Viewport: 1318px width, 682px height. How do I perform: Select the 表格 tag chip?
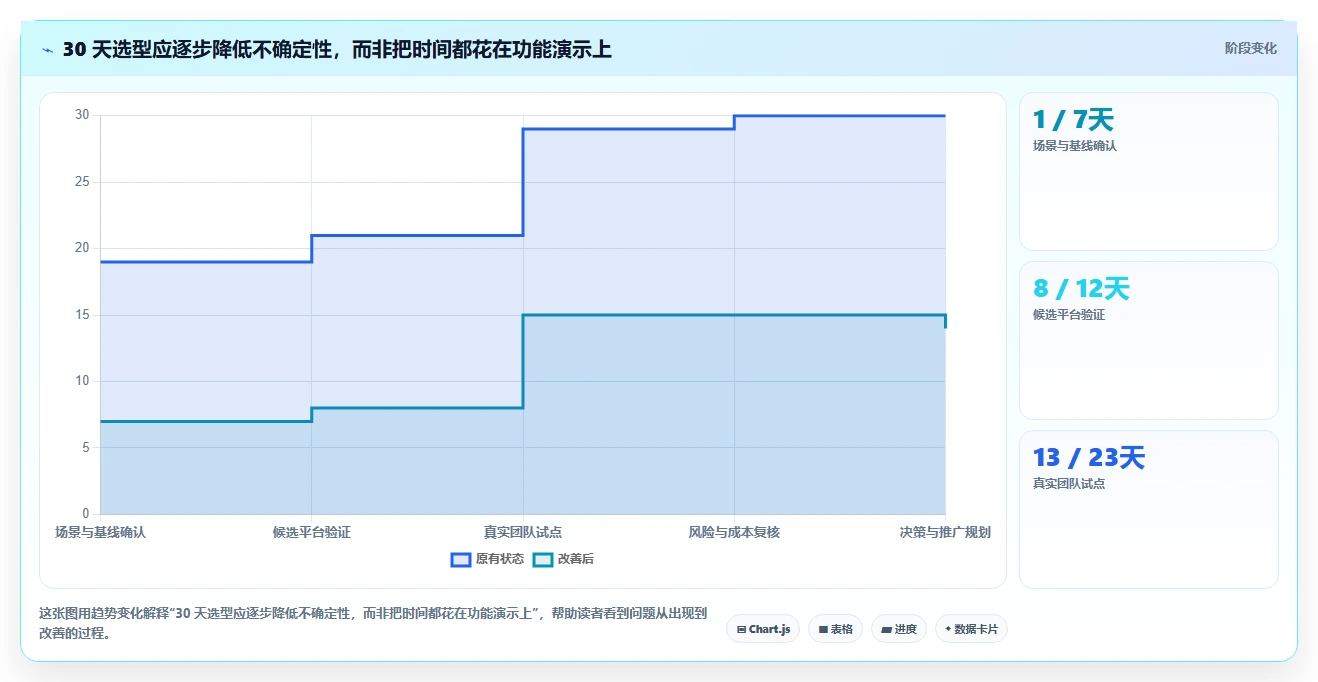[x=835, y=629]
